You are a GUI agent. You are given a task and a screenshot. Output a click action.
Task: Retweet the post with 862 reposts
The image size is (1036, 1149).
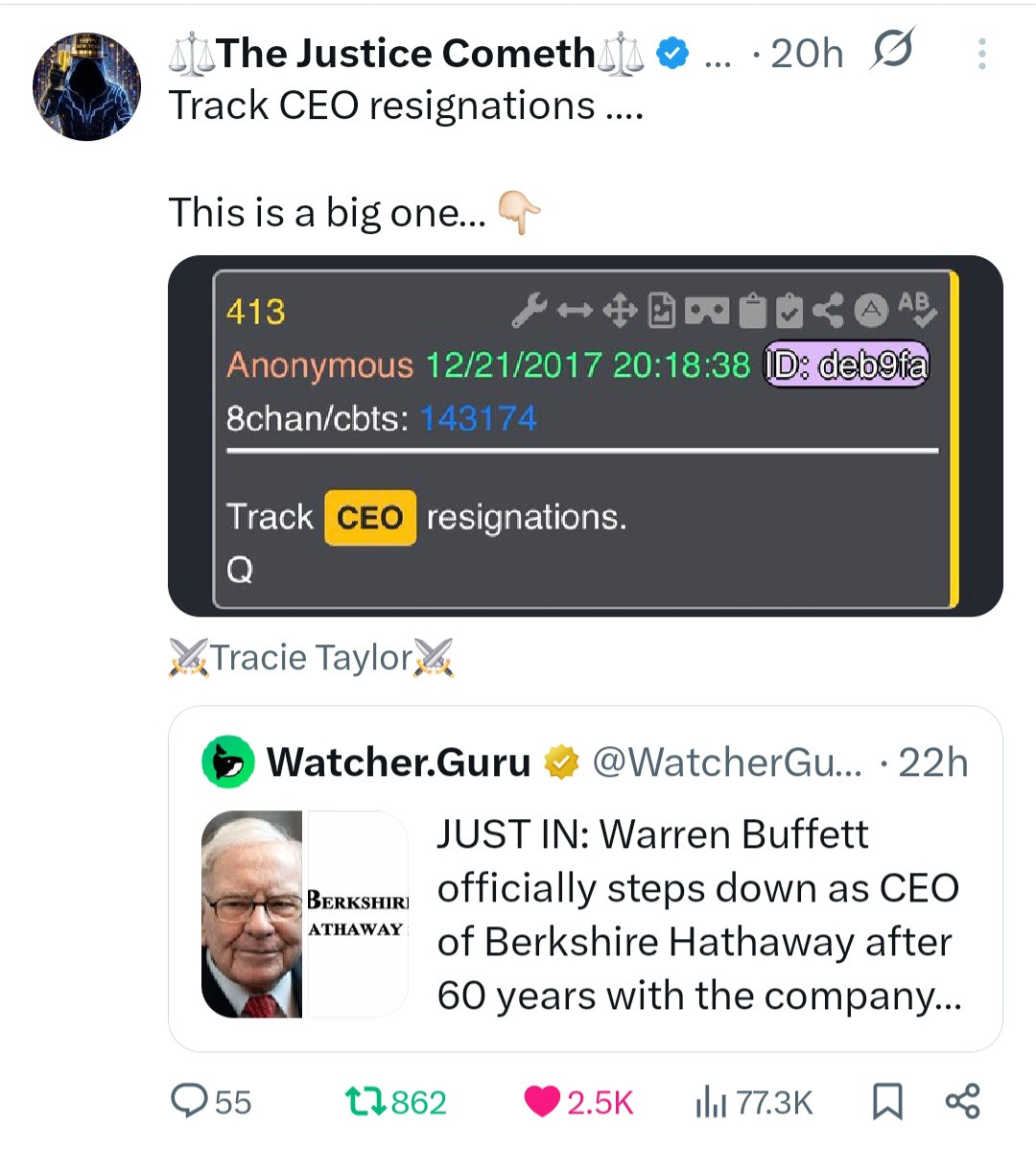(365, 1101)
